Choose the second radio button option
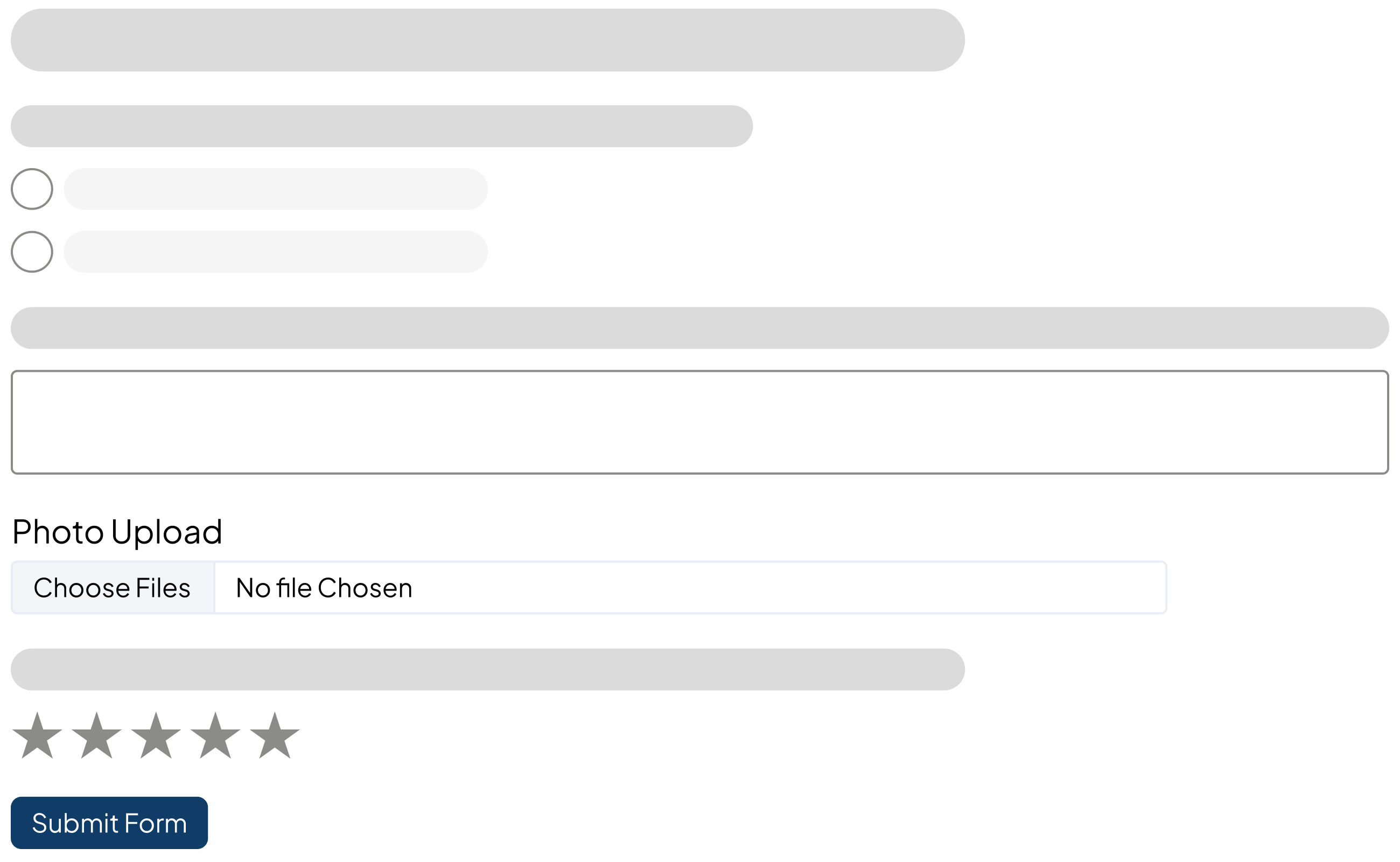The image size is (1400, 862). coord(32,252)
